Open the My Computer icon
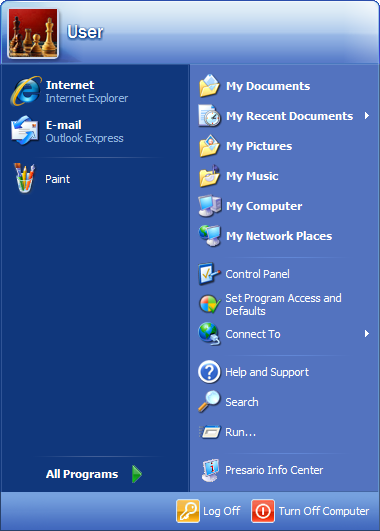This screenshot has width=380, height=531. point(209,206)
